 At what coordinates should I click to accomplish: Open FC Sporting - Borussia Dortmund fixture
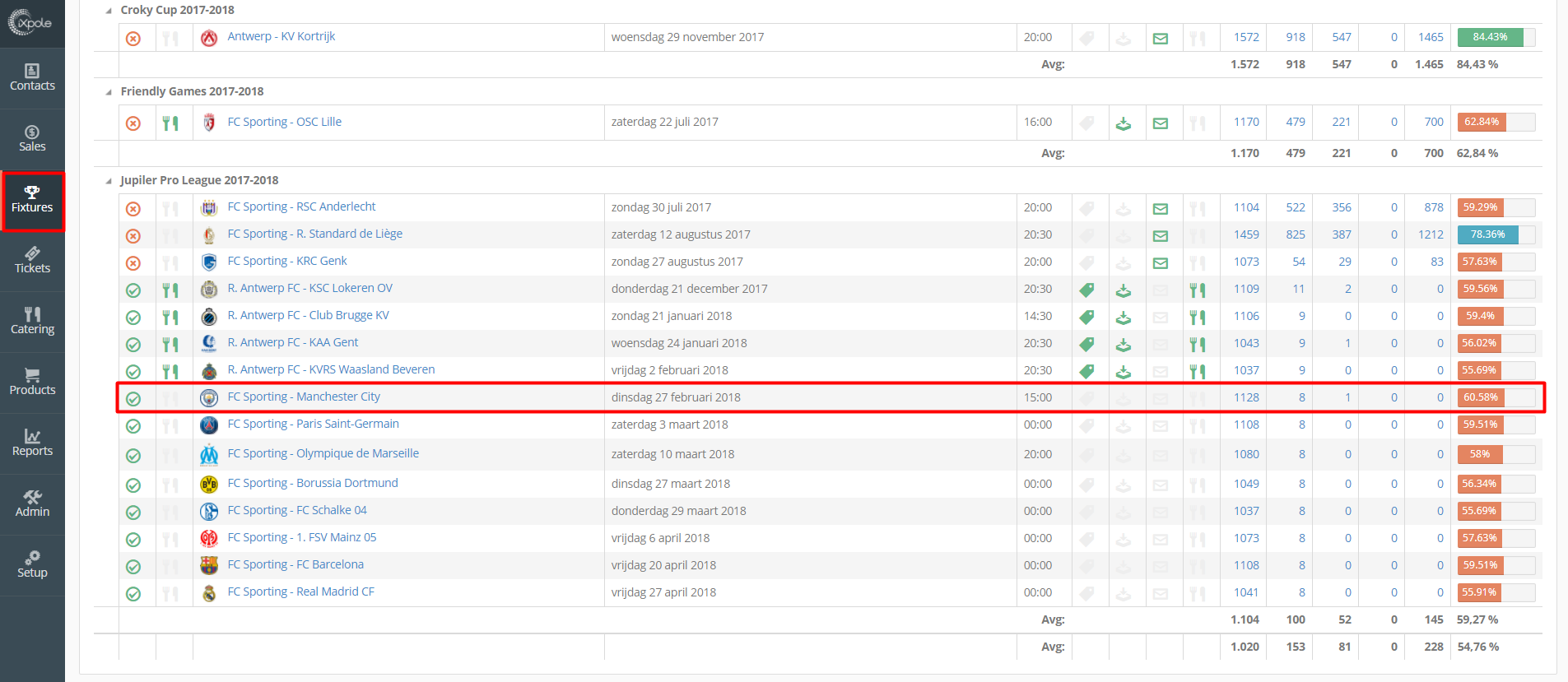(x=313, y=483)
